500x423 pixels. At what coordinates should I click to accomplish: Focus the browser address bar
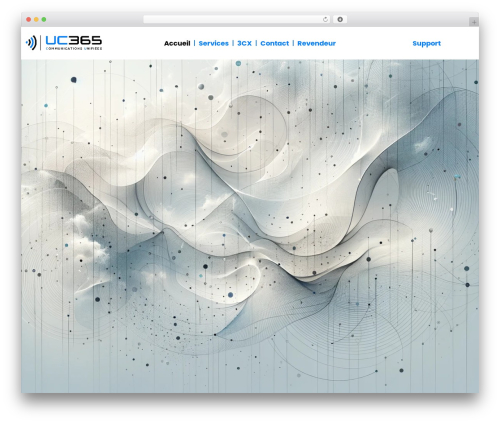[x=233, y=20]
